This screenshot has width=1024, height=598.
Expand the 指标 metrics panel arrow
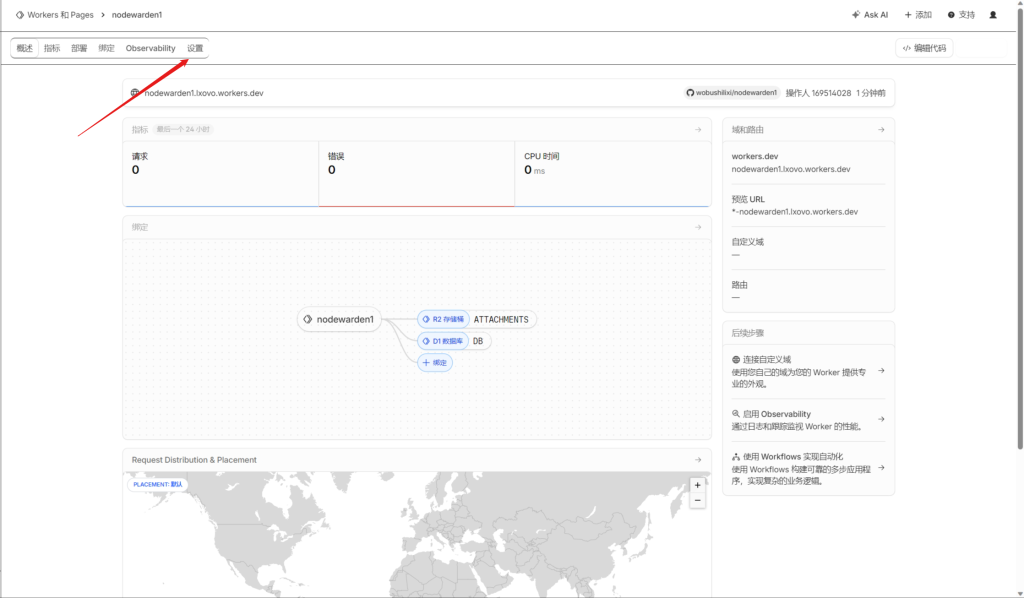point(698,129)
